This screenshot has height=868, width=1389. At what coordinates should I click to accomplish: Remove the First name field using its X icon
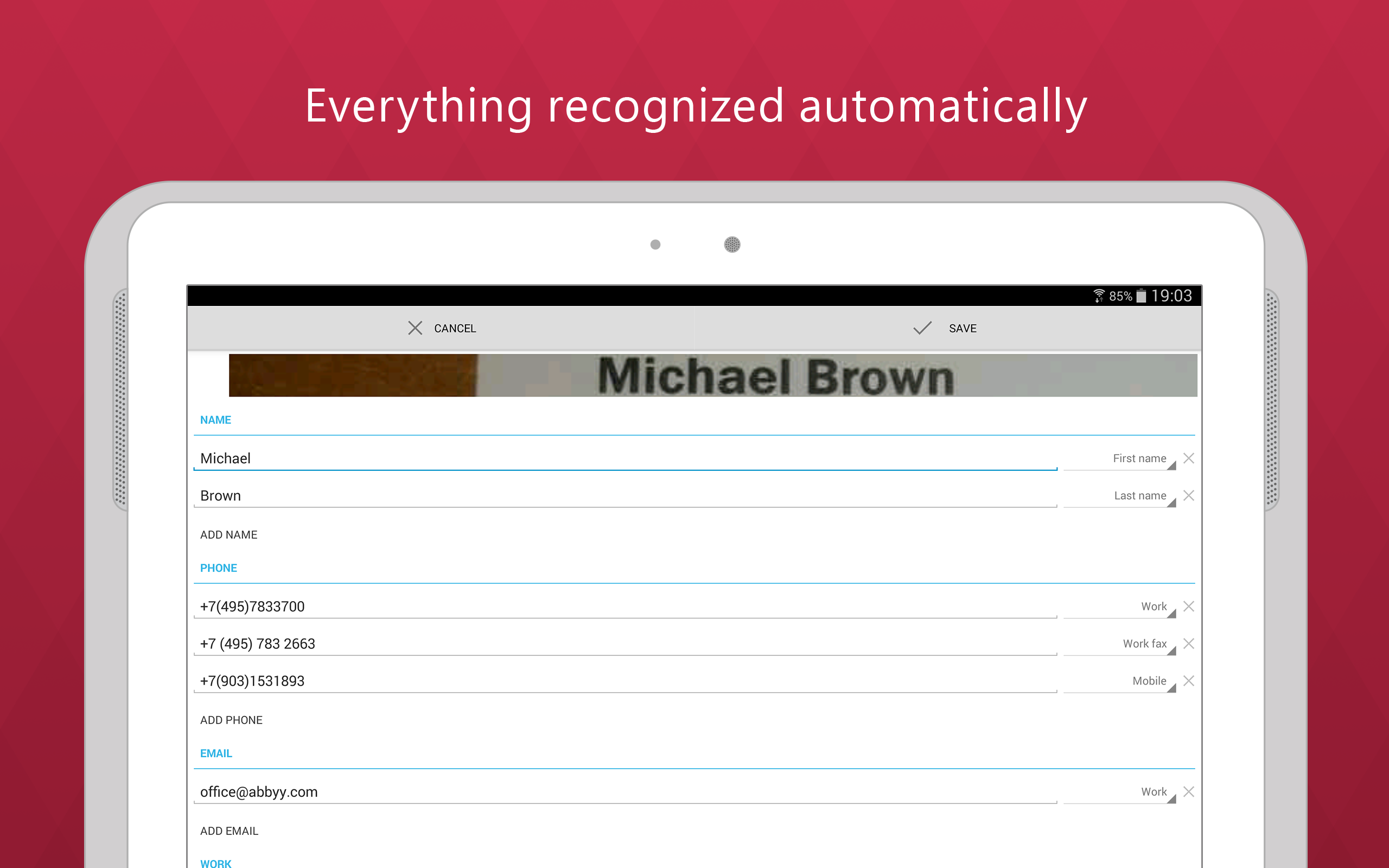click(x=1189, y=457)
